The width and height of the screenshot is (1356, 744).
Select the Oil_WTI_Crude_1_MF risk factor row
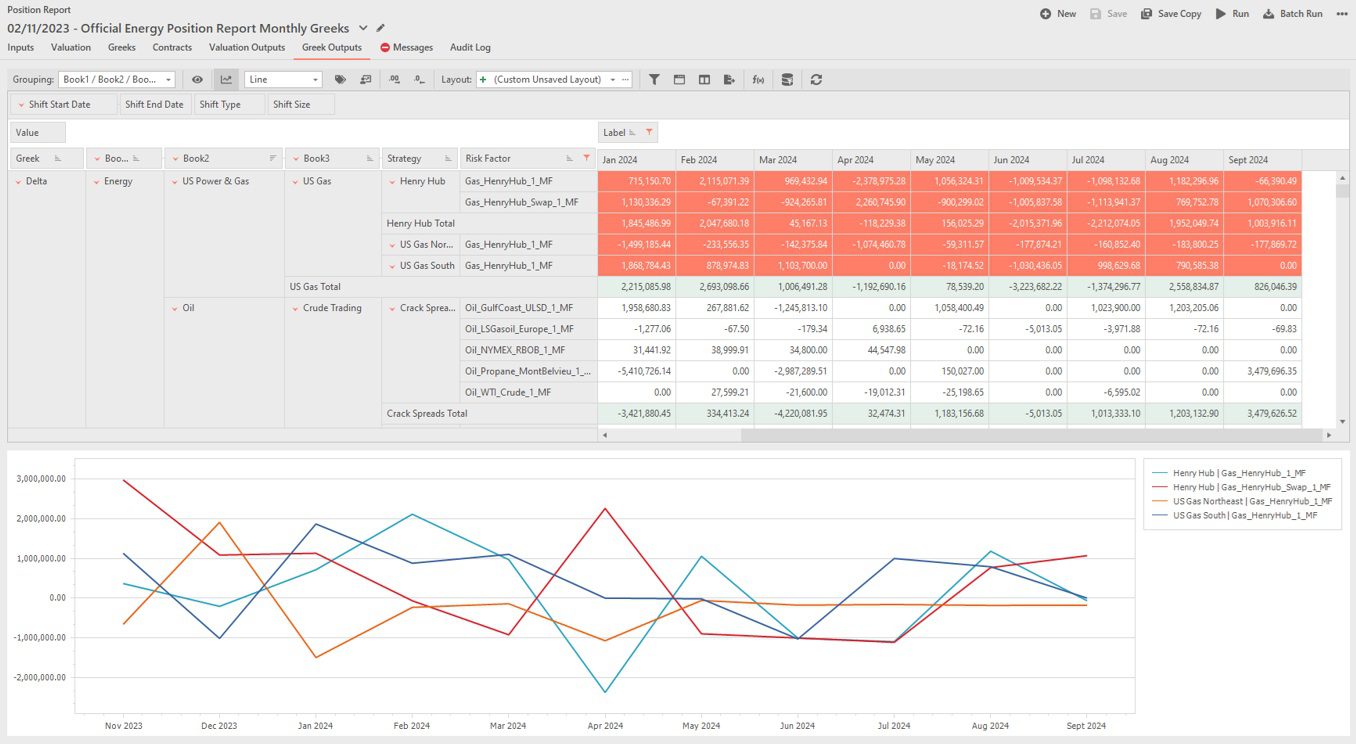coord(528,392)
